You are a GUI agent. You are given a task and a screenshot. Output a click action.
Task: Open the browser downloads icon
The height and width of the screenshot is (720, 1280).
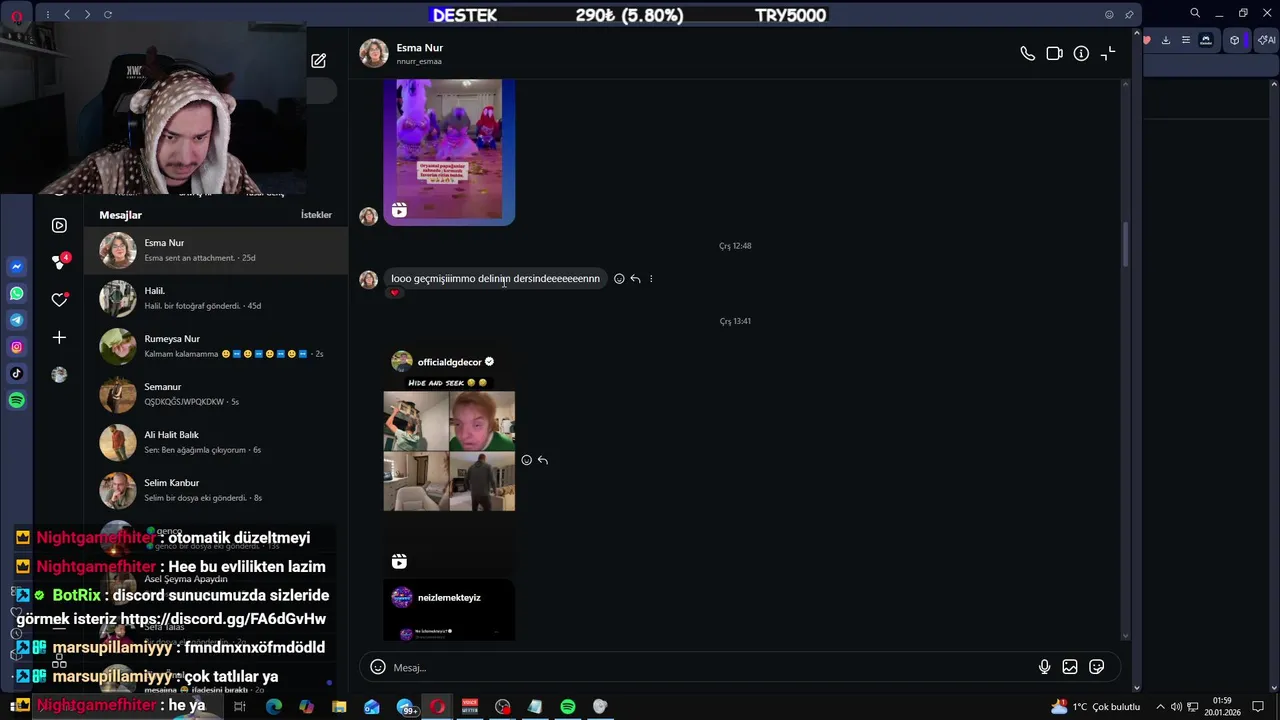[x=1165, y=40]
